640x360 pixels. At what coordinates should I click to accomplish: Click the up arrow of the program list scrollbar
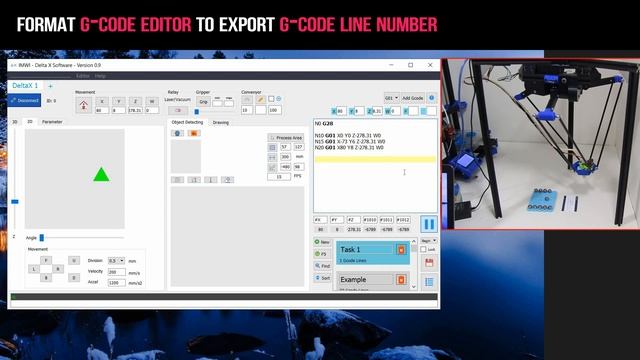click(414, 242)
